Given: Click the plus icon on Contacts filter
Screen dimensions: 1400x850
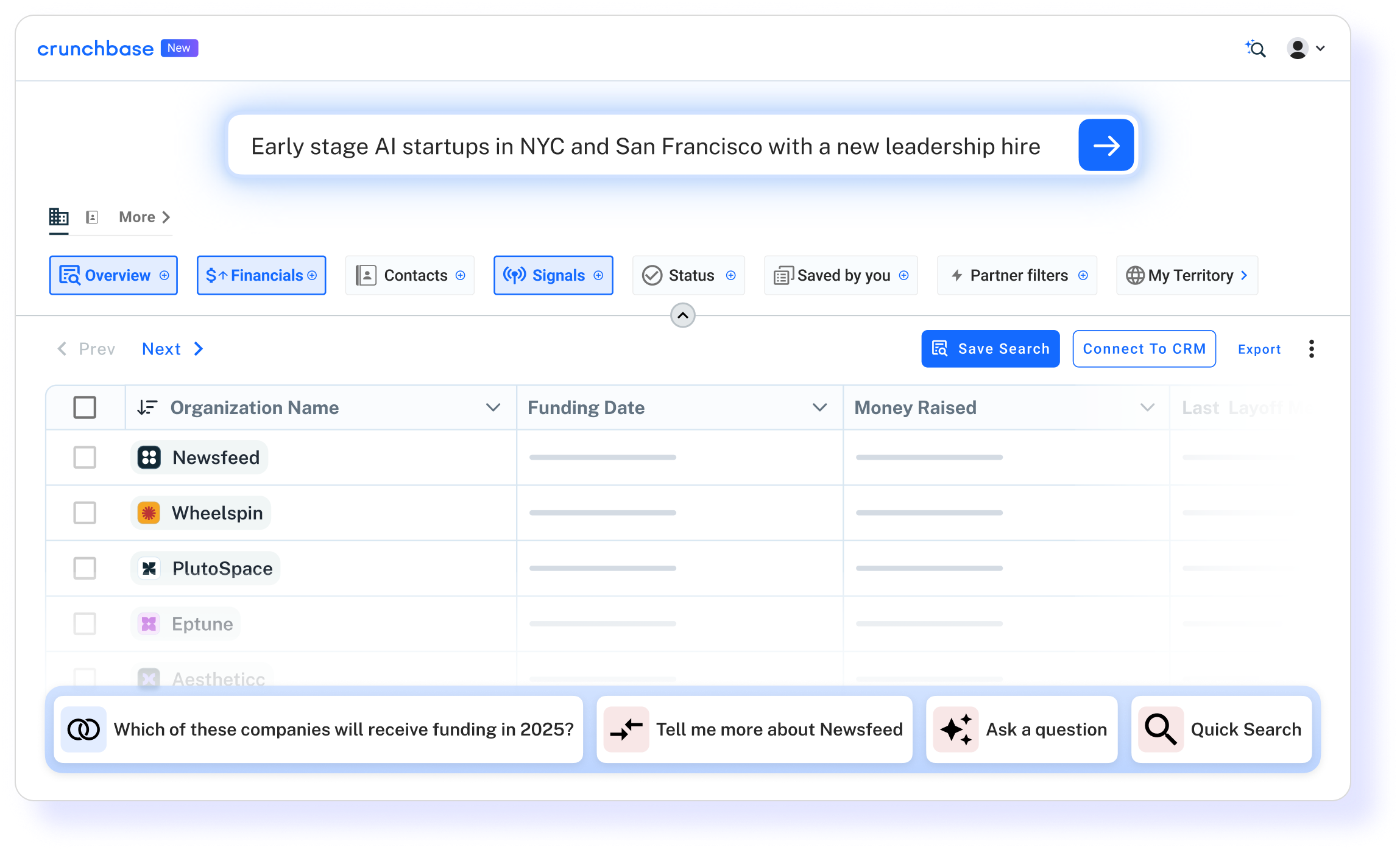Looking at the screenshot, I should coord(461,275).
